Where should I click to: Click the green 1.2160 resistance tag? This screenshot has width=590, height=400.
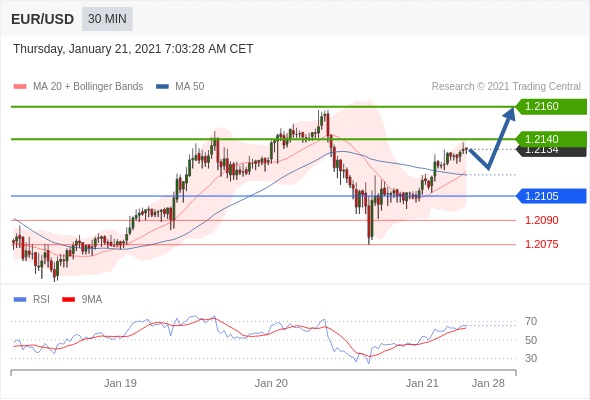pyautogui.click(x=551, y=106)
